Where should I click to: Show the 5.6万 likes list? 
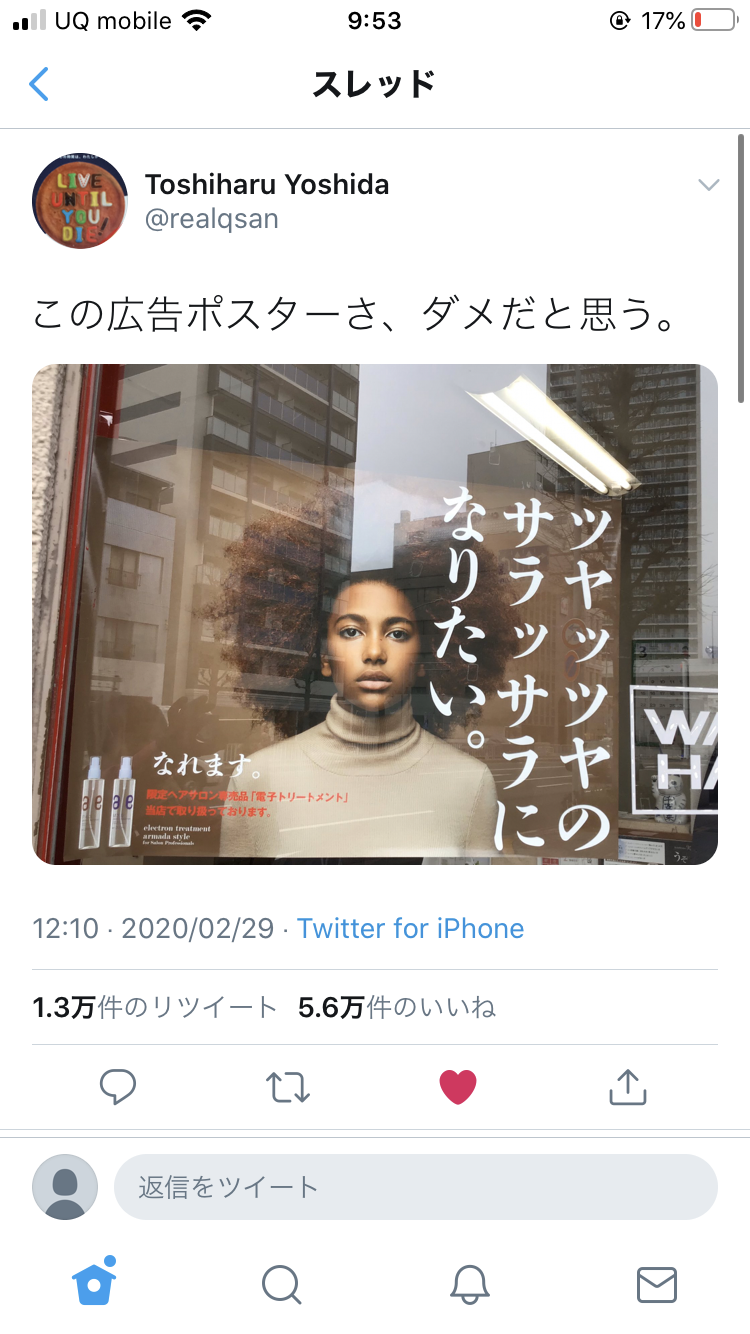[x=397, y=1007]
